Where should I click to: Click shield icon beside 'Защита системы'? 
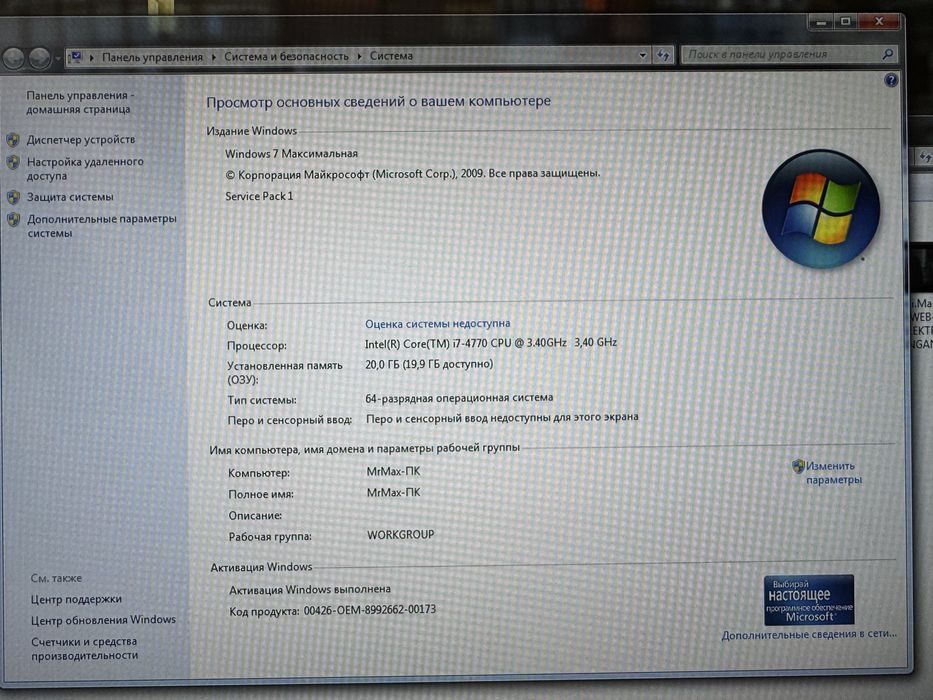(13, 197)
